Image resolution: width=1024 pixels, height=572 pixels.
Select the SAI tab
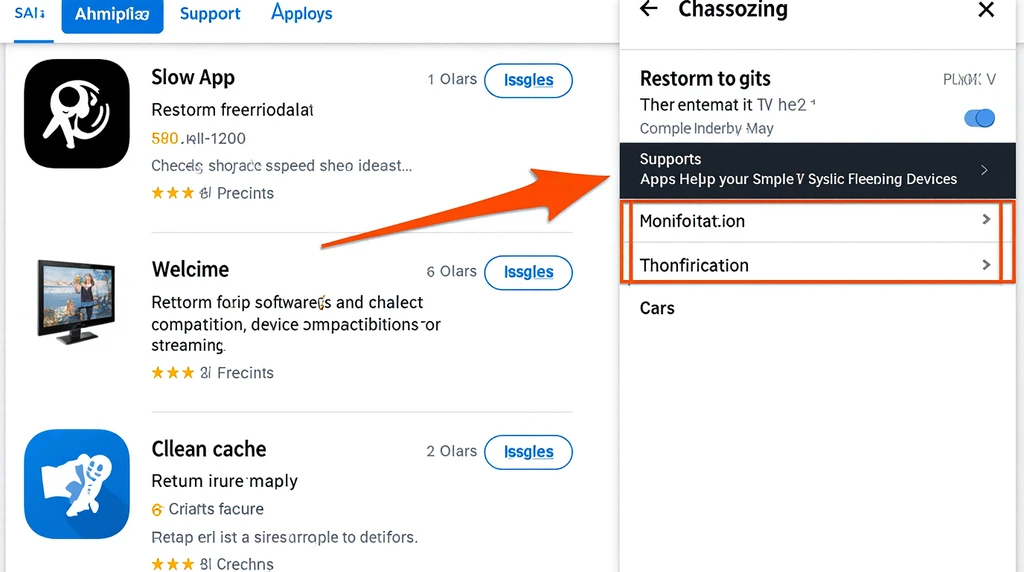point(30,14)
